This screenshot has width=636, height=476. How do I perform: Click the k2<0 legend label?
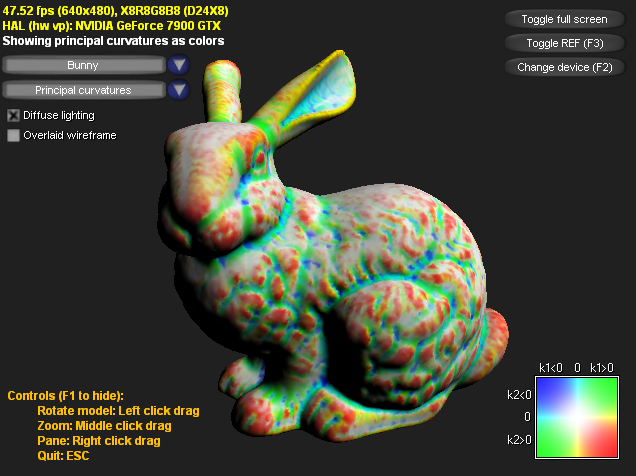point(519,395)
